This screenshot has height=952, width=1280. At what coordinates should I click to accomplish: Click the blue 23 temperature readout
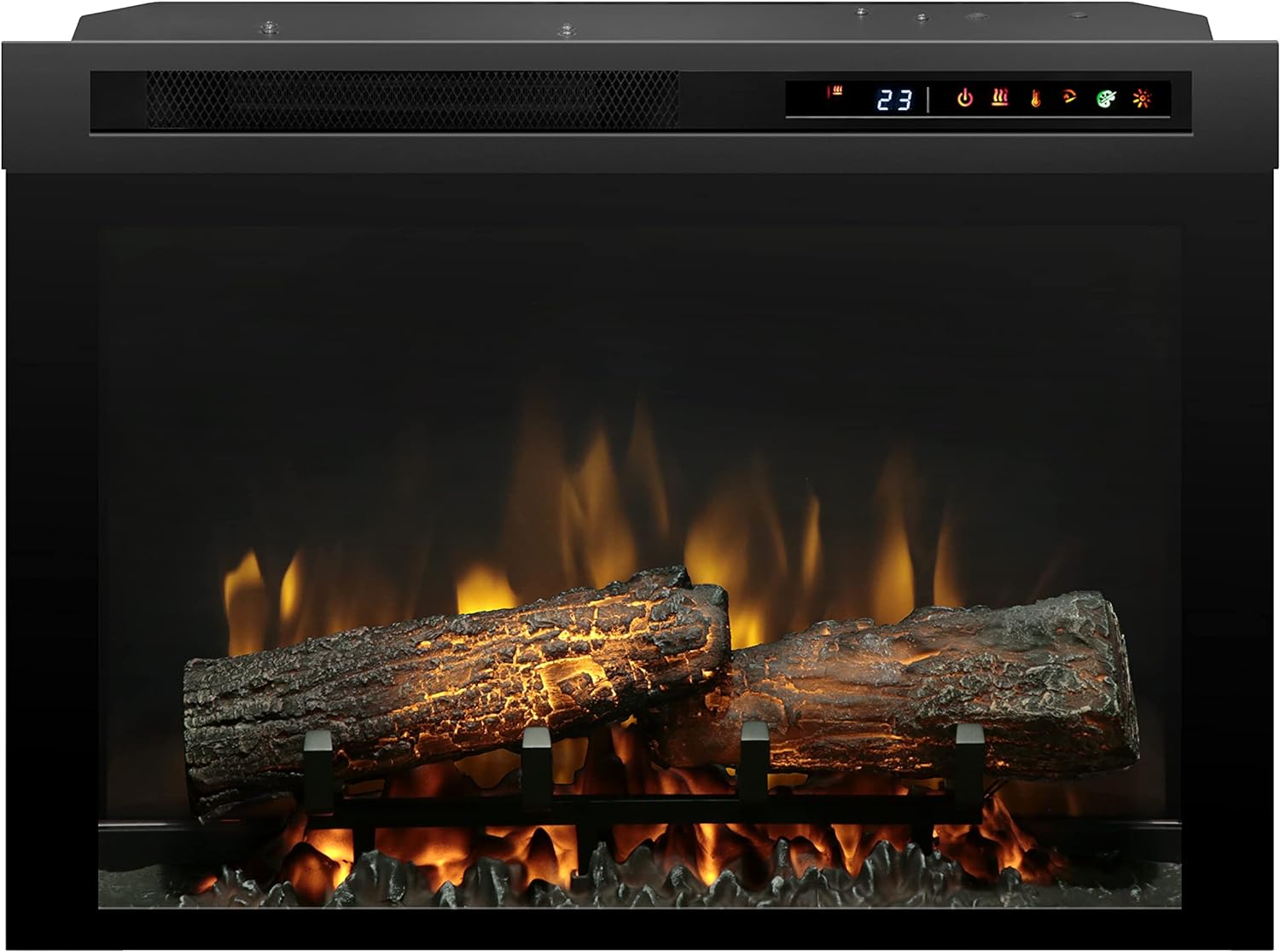click(894, 100)
